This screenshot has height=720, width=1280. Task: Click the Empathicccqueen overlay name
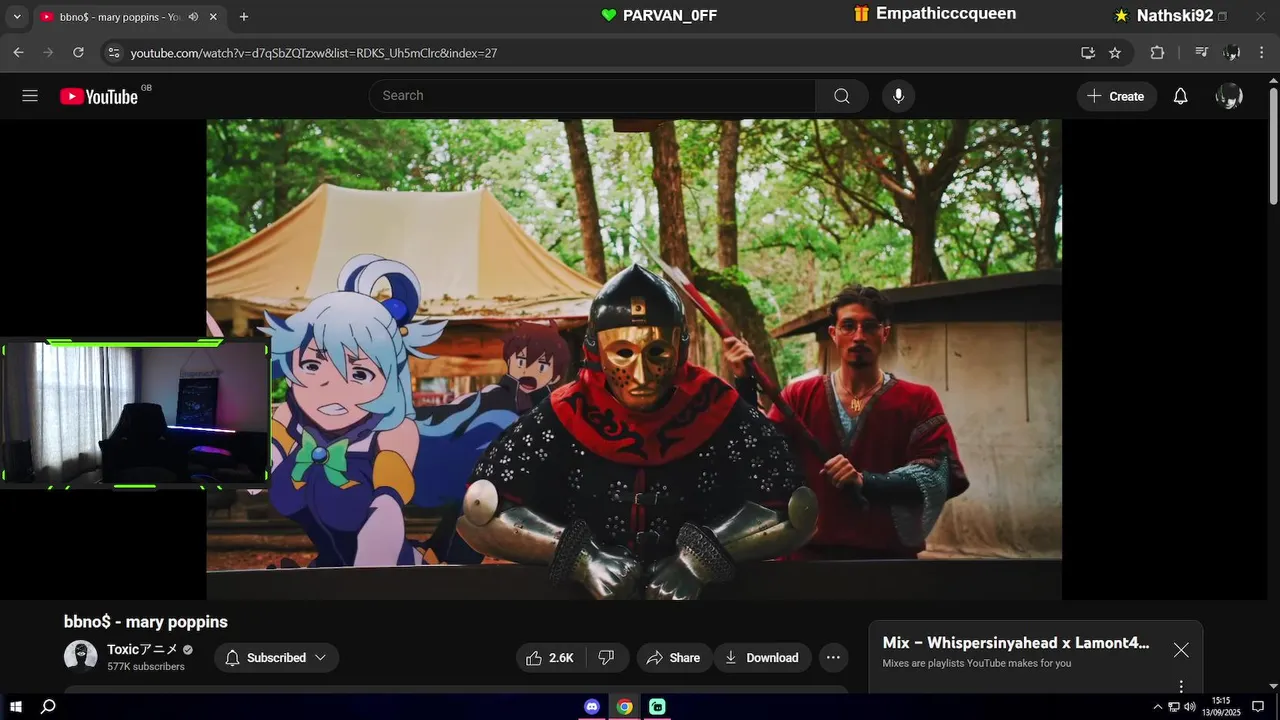[946, 14]
